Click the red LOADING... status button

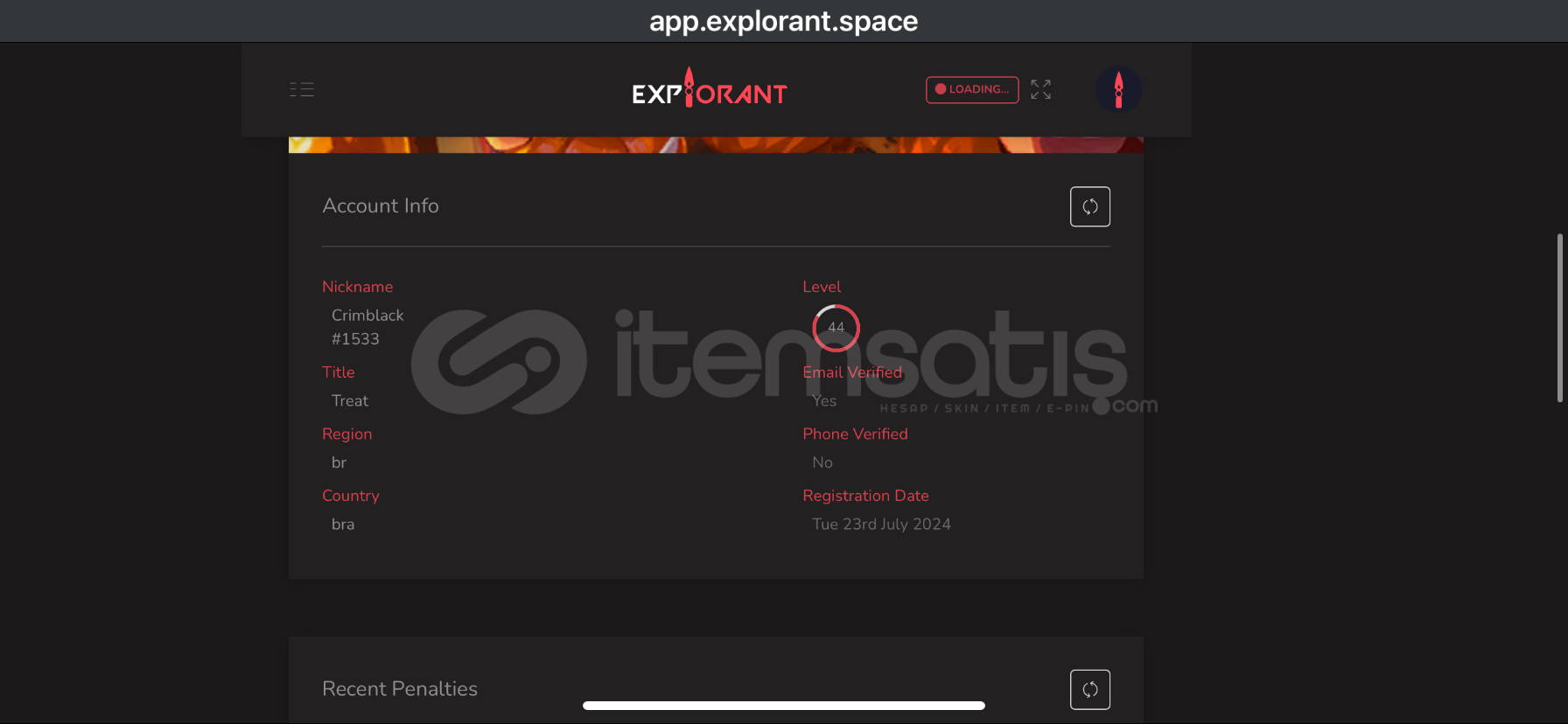pos(972,89)
